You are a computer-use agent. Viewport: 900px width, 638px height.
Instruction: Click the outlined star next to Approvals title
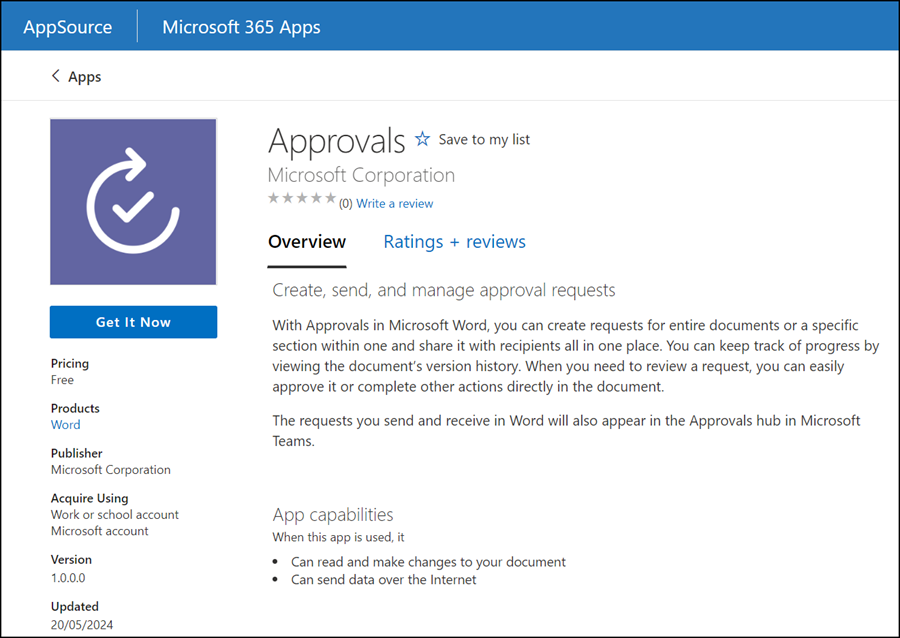(422, 139)
